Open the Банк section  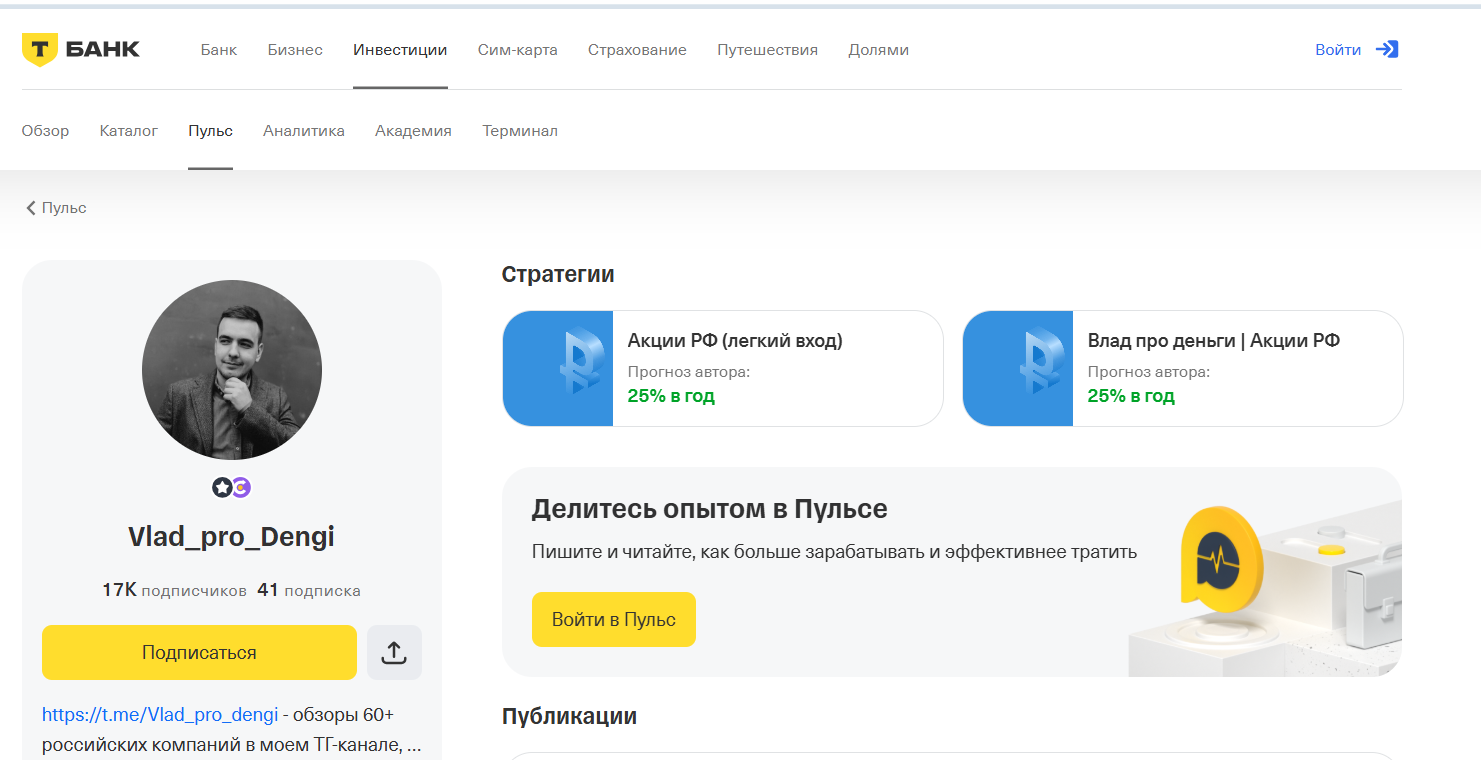[x=219, y=50]
